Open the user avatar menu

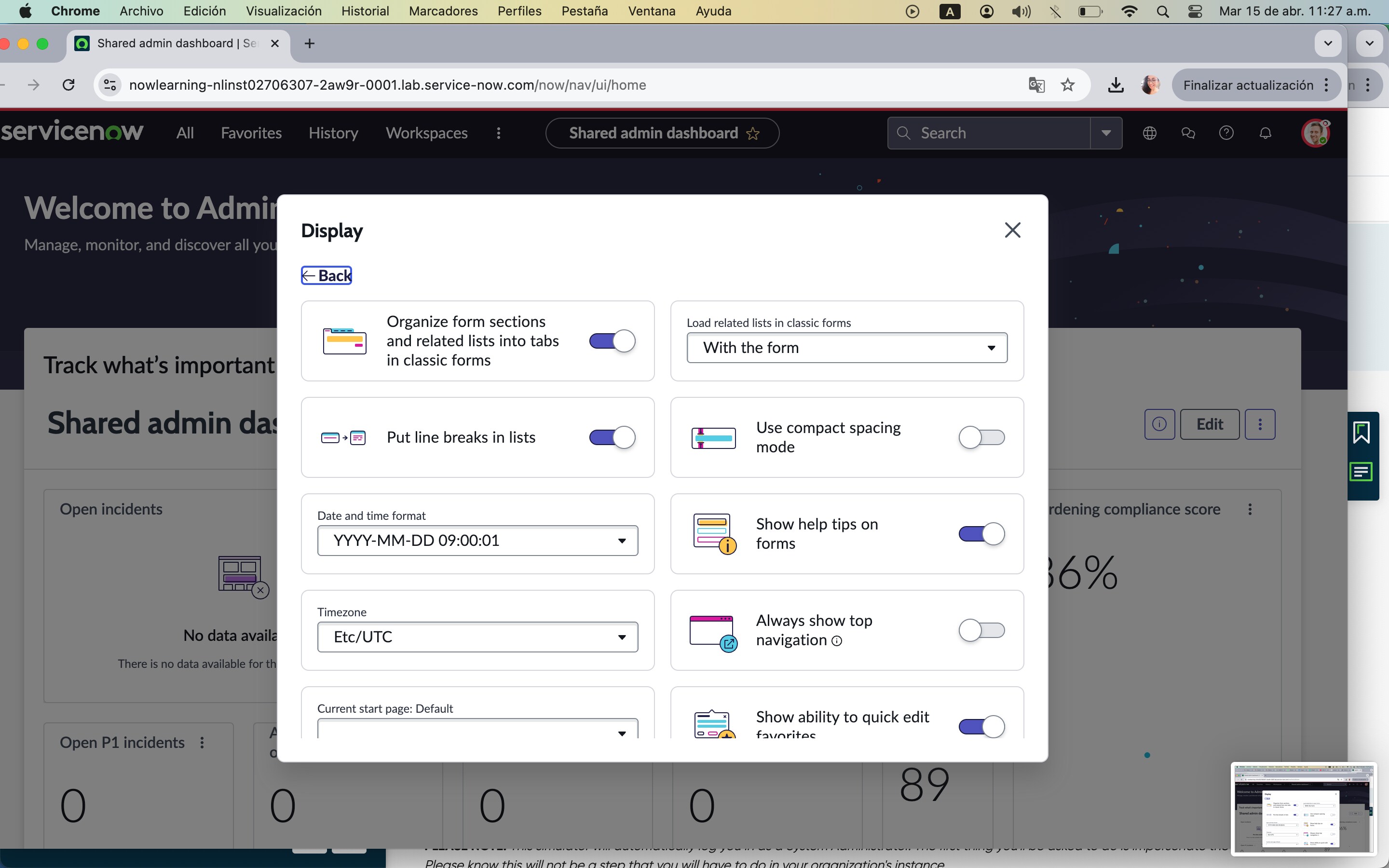[x=1316, y=133]
